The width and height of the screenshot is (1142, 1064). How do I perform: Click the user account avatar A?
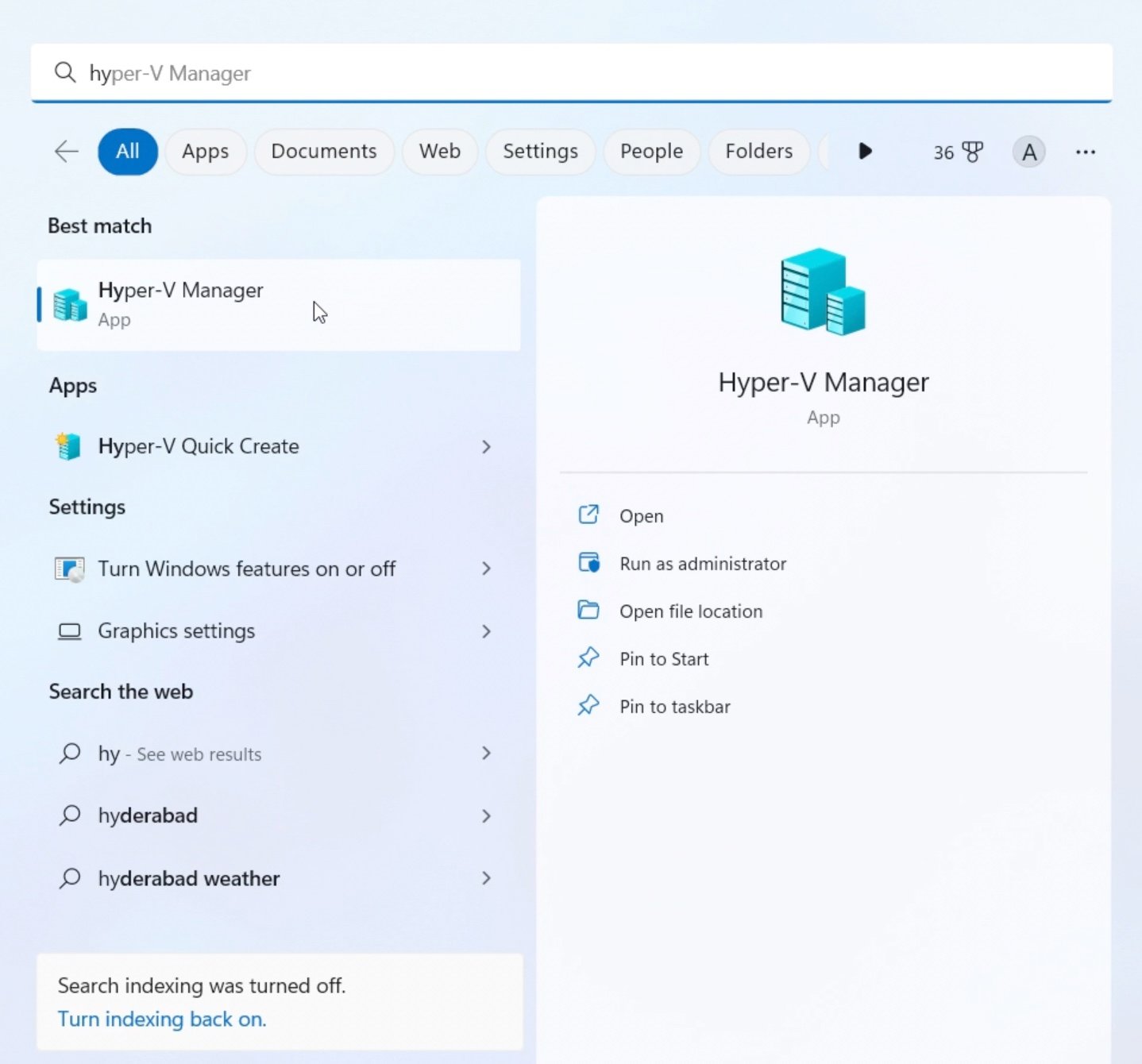coord(1028,152)
